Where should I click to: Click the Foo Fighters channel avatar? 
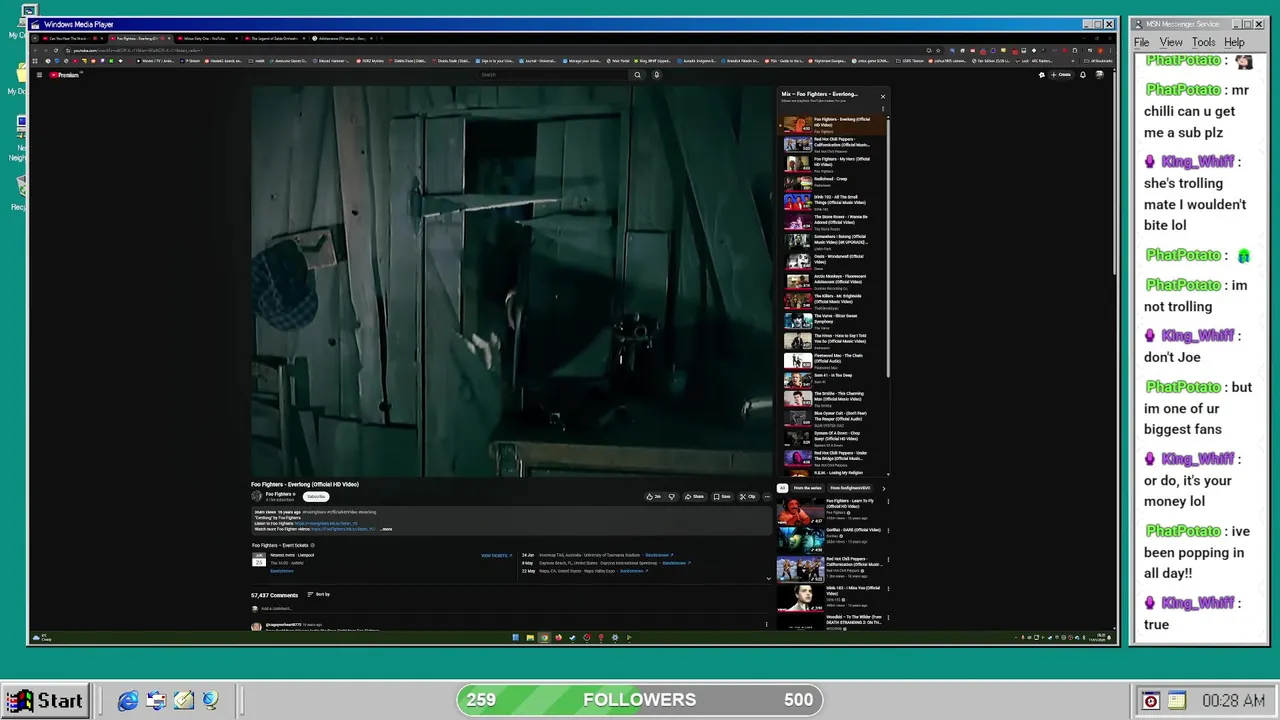[257, 496]
